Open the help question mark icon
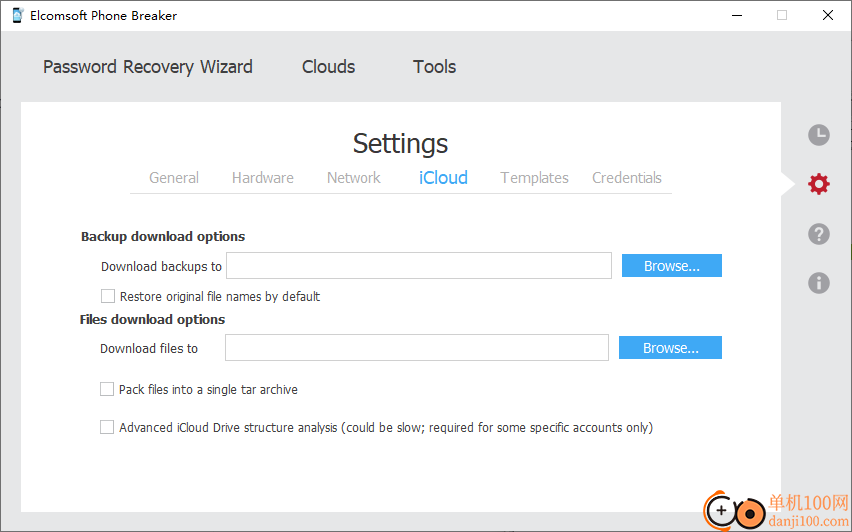This screenshot has width=852, height=532. pyautogui.click(x=818, y=234)
